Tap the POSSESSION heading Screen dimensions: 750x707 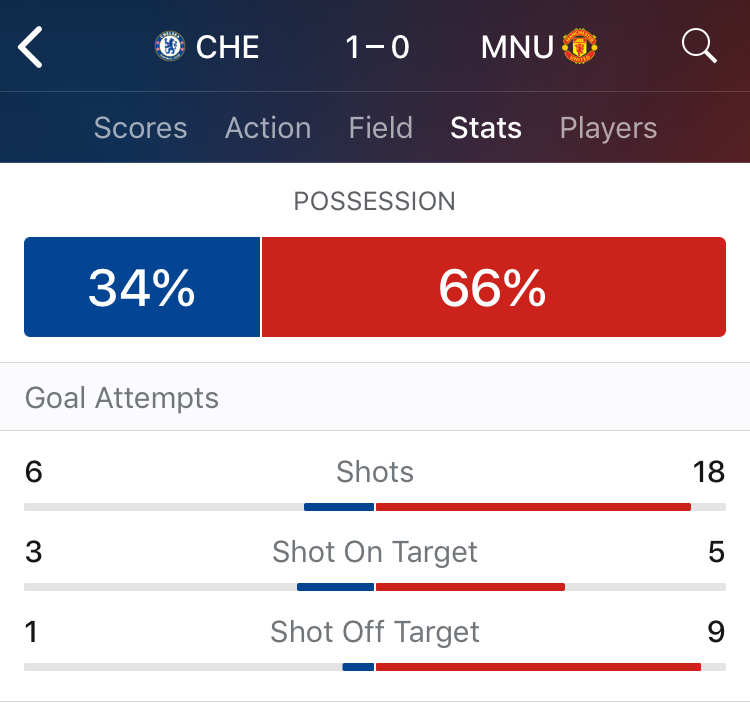point(375,201)
